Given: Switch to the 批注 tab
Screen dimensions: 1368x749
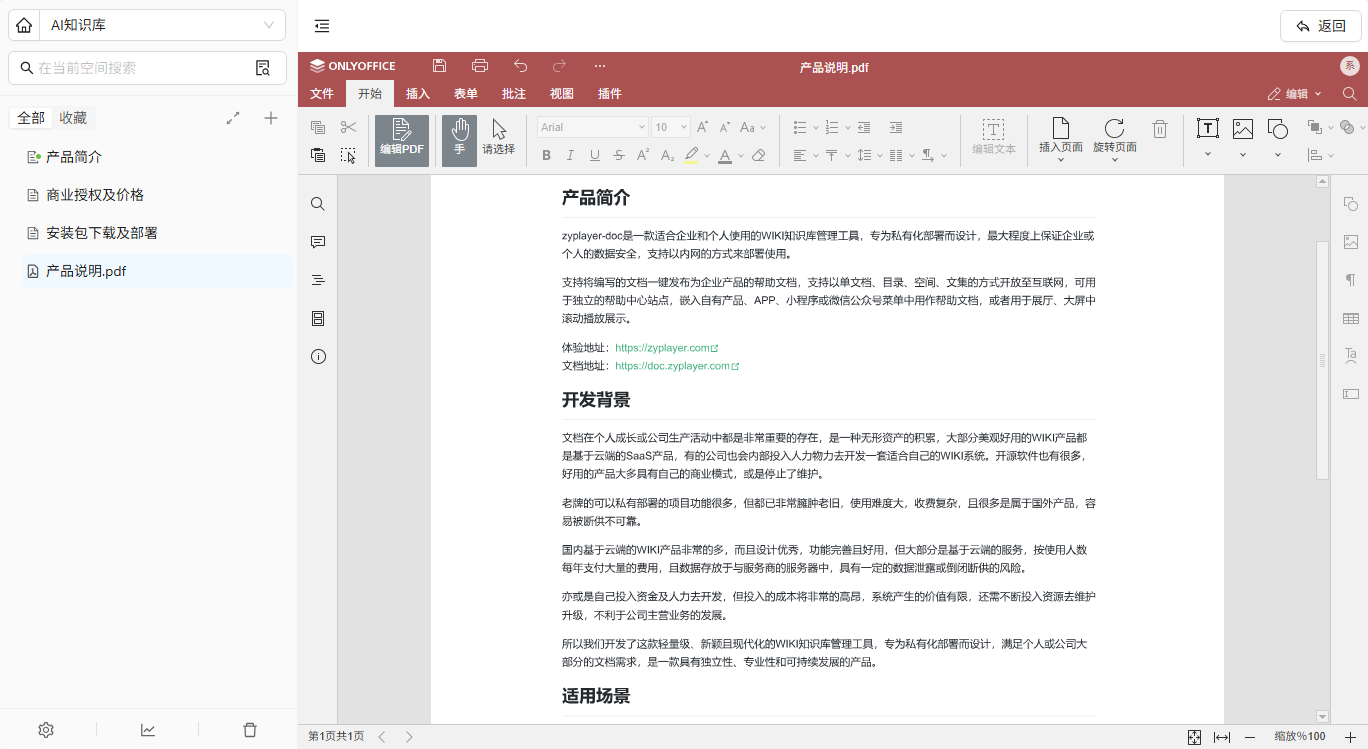Looking at the screenshot, I should coord(514,94).
